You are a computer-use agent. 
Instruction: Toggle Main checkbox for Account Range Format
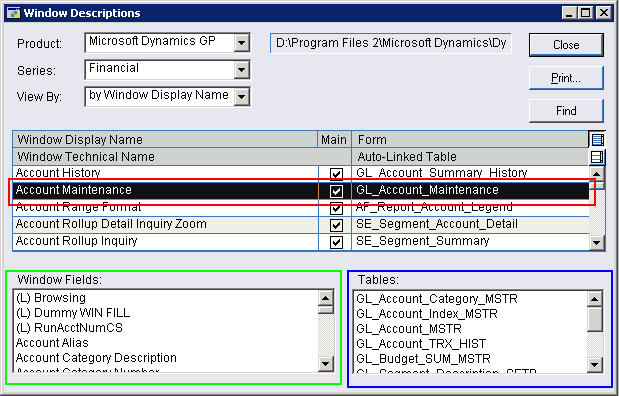pos(336,208)
